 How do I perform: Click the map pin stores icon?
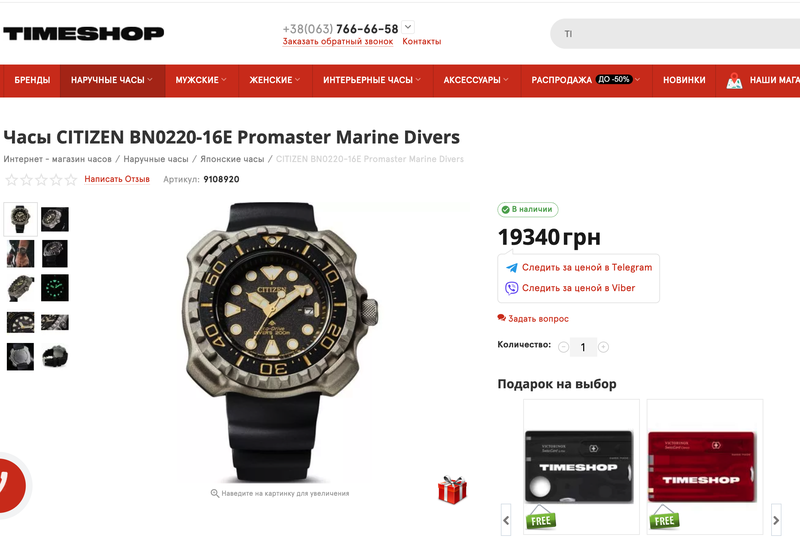pyautogui.click(x=734, y=81)
